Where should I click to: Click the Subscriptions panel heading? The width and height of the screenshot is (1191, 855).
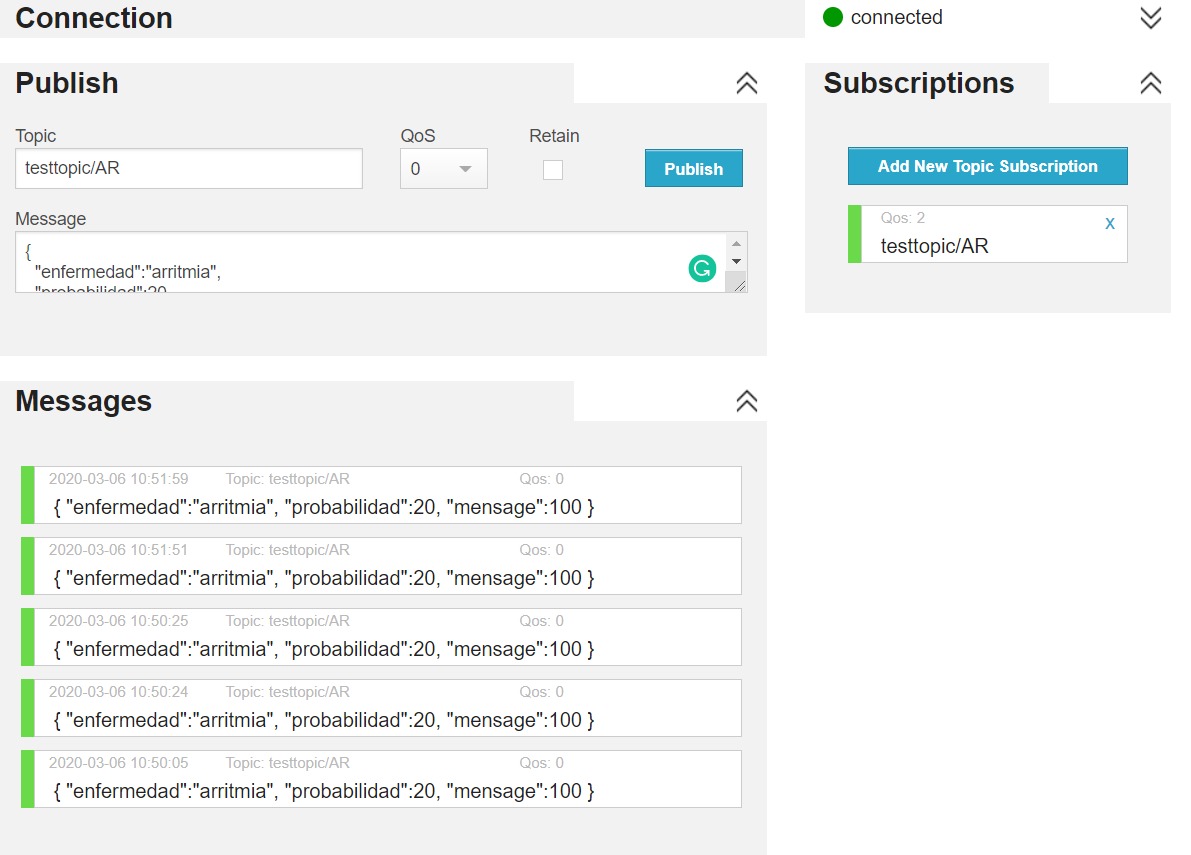coord(918,83)
